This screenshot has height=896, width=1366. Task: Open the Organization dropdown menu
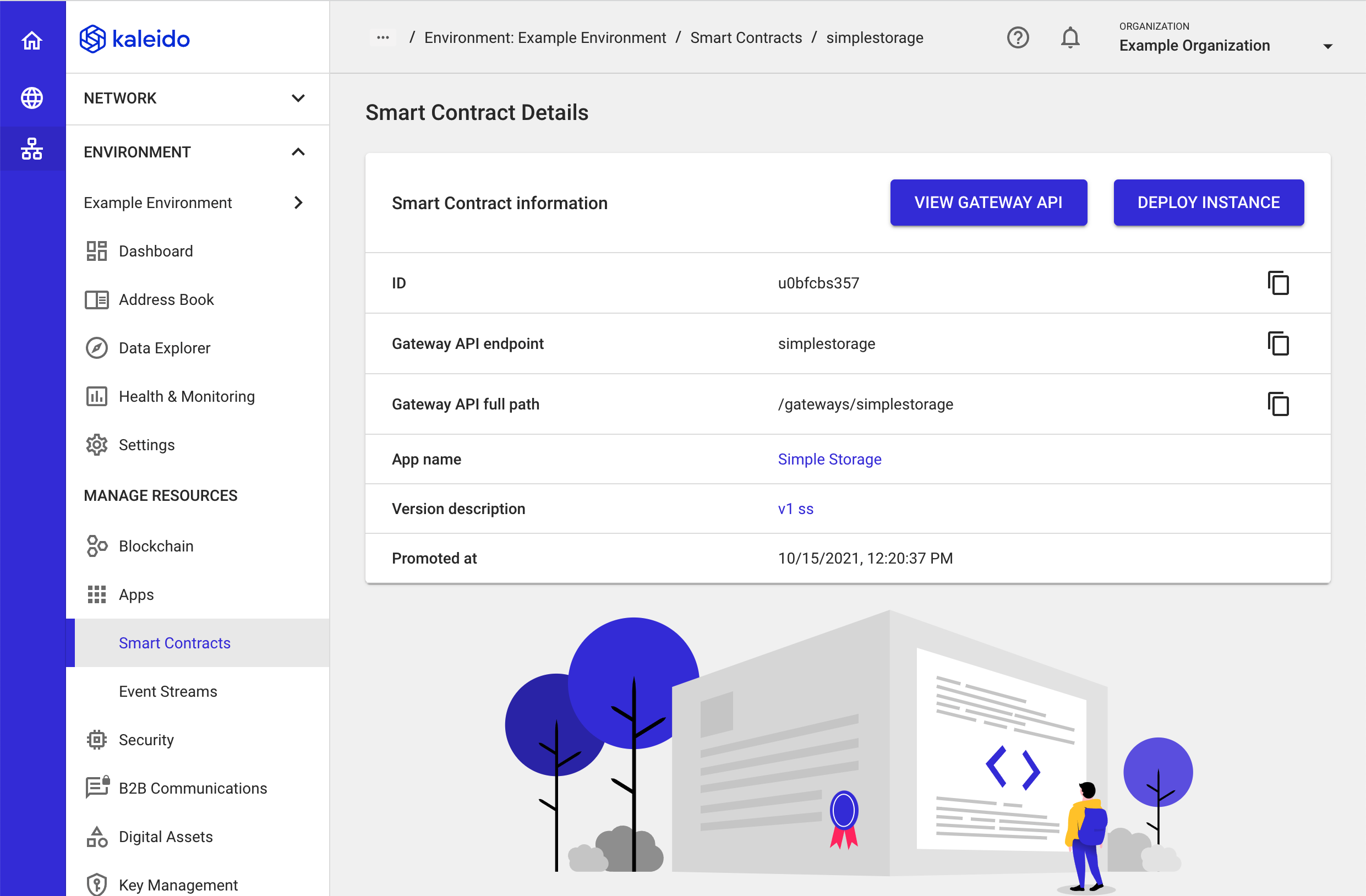(1330, 45)
